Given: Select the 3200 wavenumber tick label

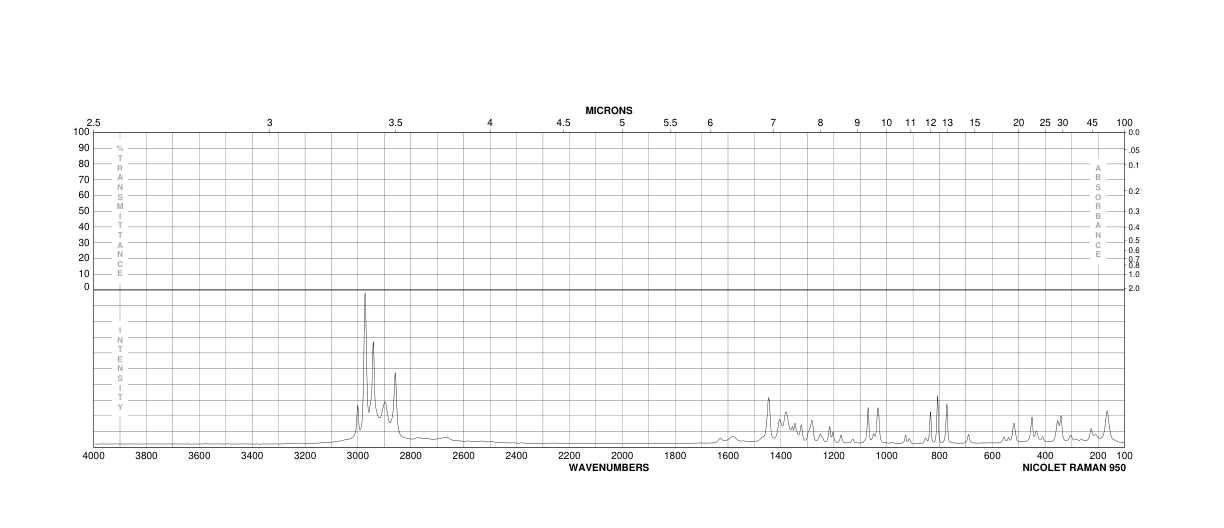Looking at the screenshot, I should pyautogui.click(x=305, y=456).
